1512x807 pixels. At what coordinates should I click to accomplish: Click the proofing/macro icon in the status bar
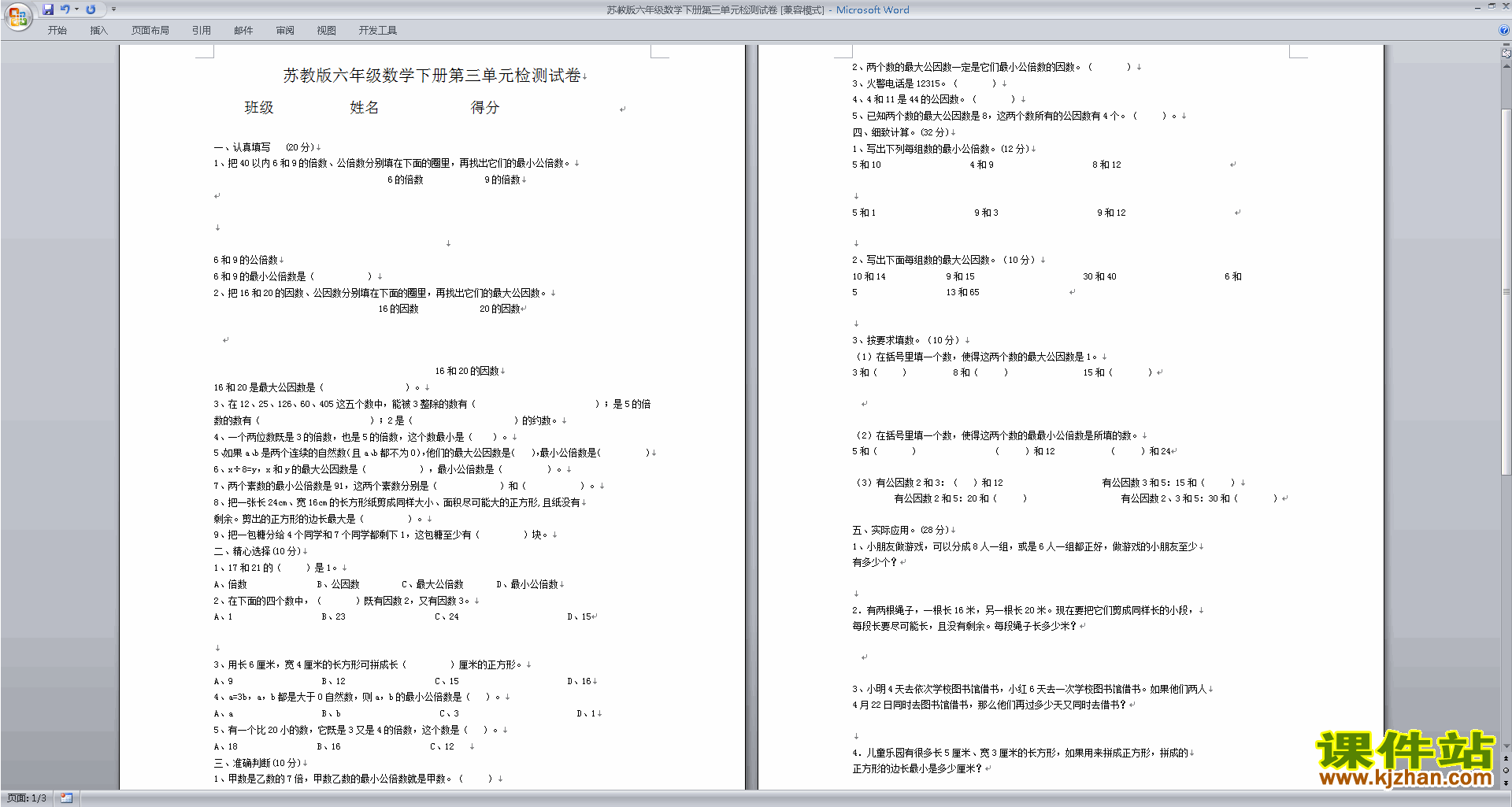point(66,798)
